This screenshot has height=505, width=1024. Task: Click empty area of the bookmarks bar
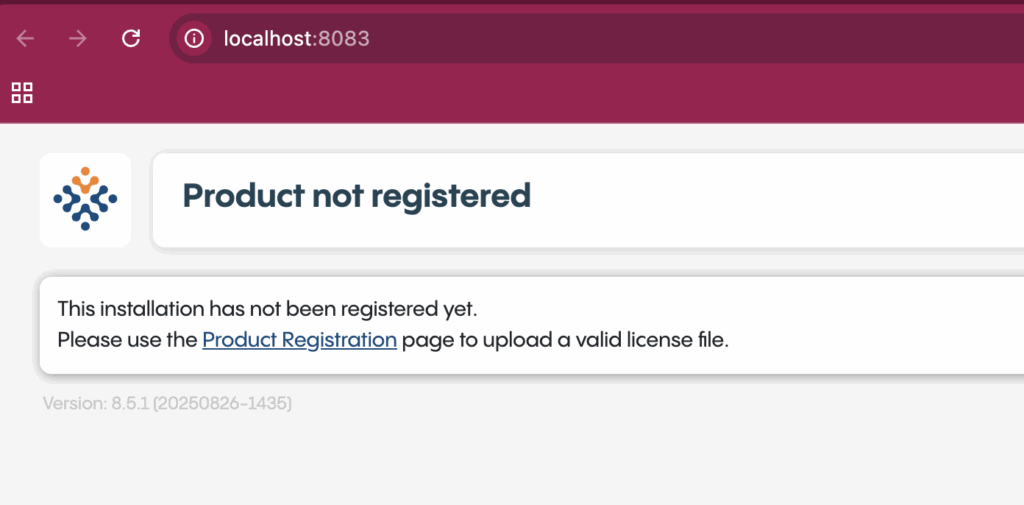(500, 93)
